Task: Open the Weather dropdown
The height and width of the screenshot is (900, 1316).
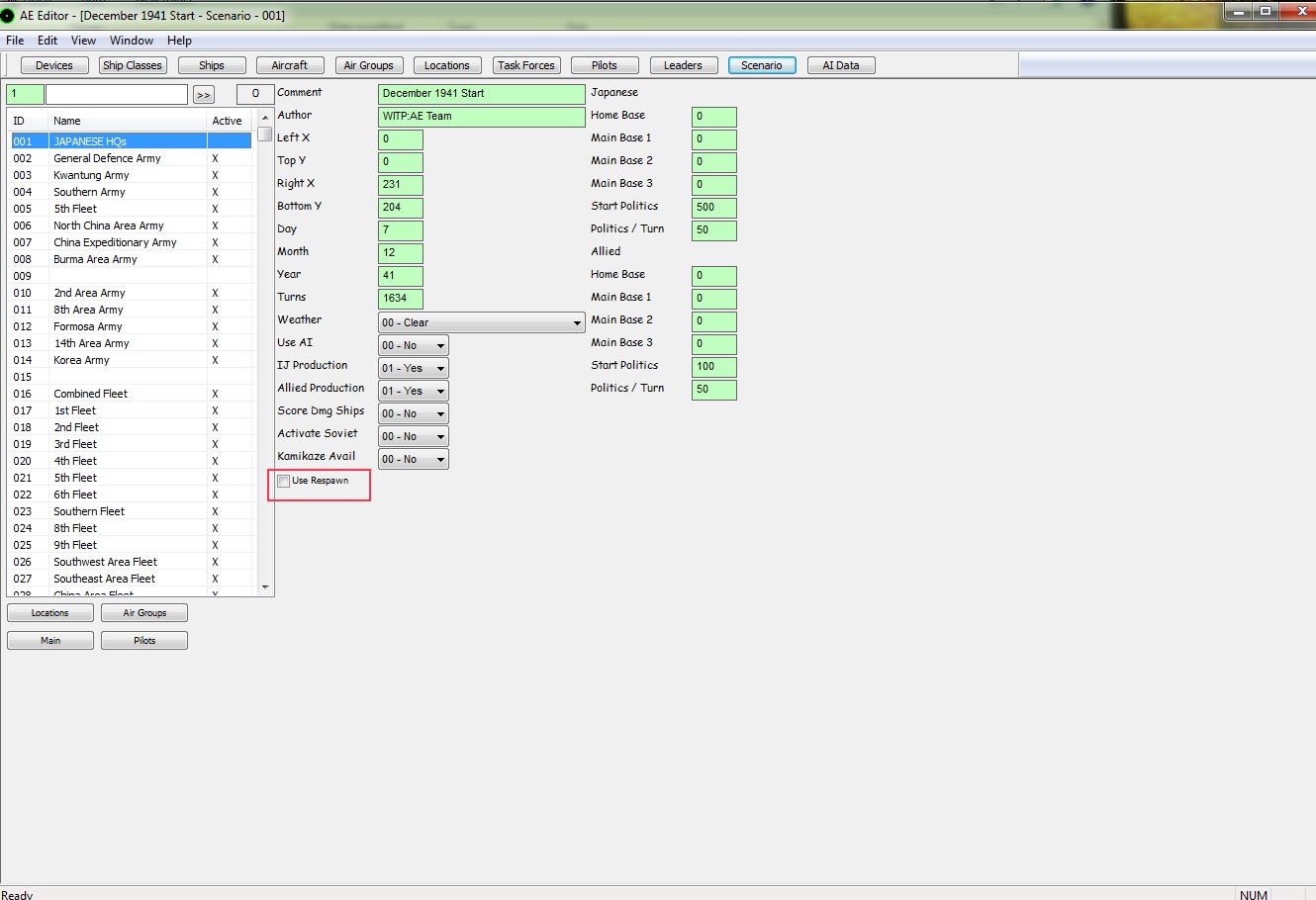Action: tap(482, 322)
